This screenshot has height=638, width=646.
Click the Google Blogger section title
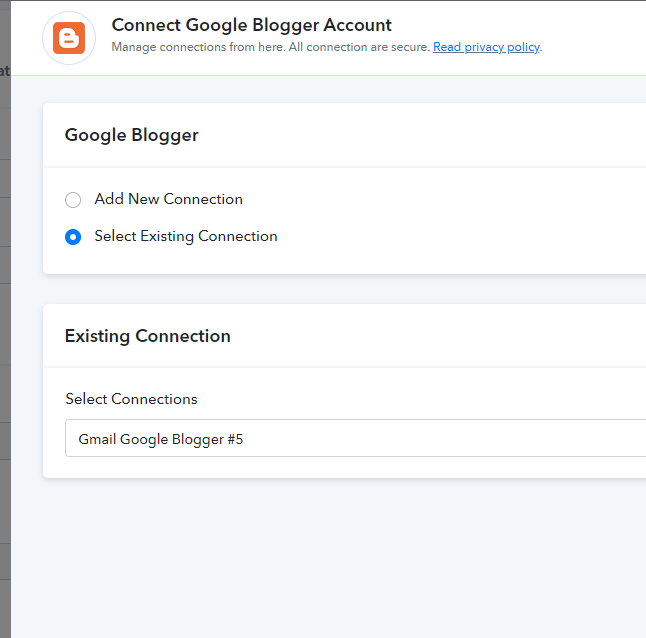[131, 135]
